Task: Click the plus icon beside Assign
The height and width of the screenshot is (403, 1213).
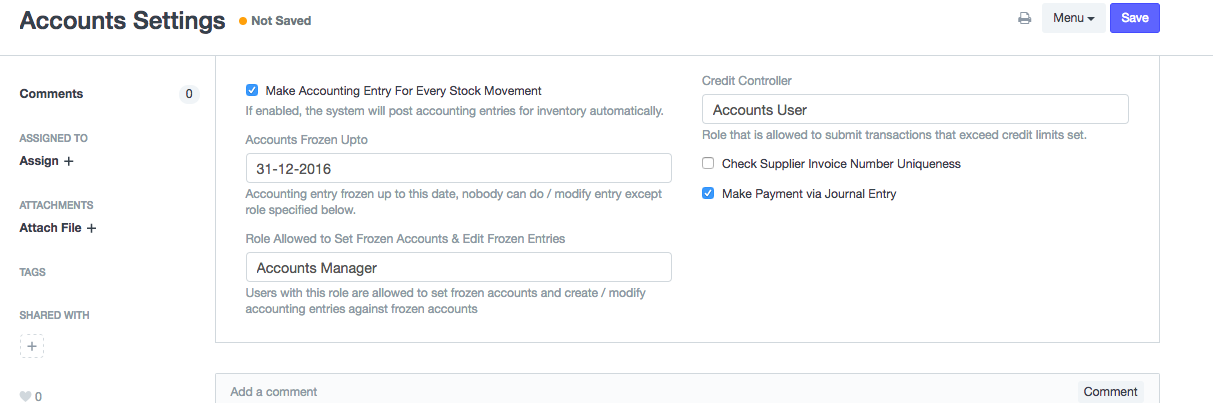Action: point(69,161)
